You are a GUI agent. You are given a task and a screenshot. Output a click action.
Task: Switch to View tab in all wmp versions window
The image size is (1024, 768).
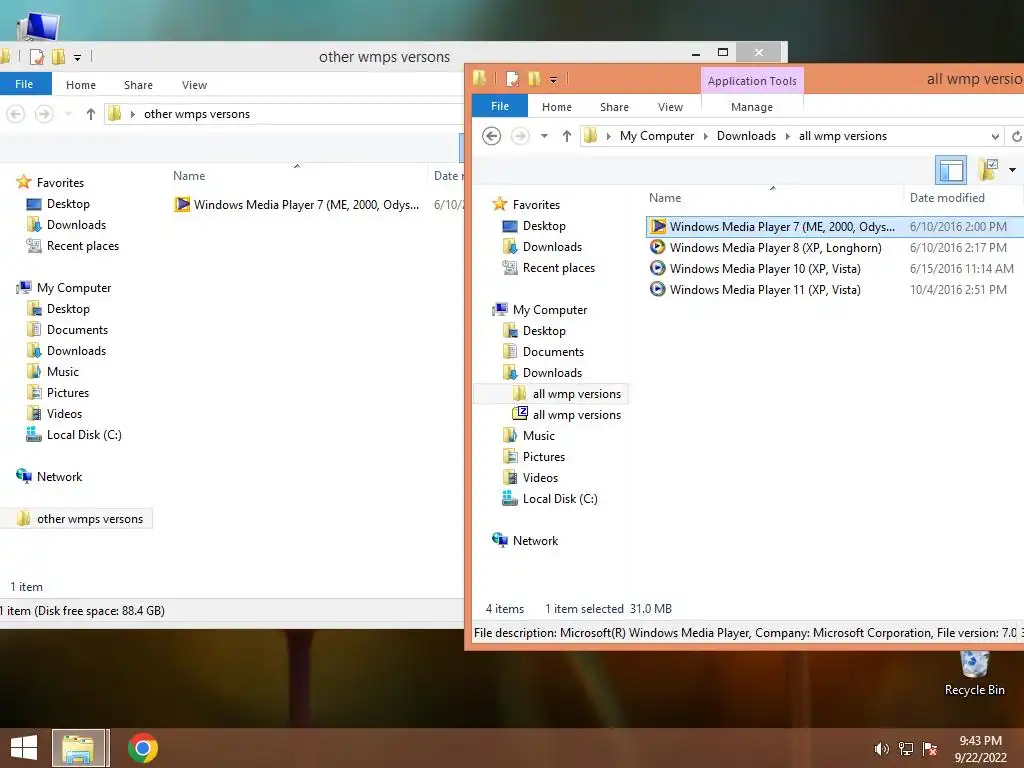click(671, 107)
